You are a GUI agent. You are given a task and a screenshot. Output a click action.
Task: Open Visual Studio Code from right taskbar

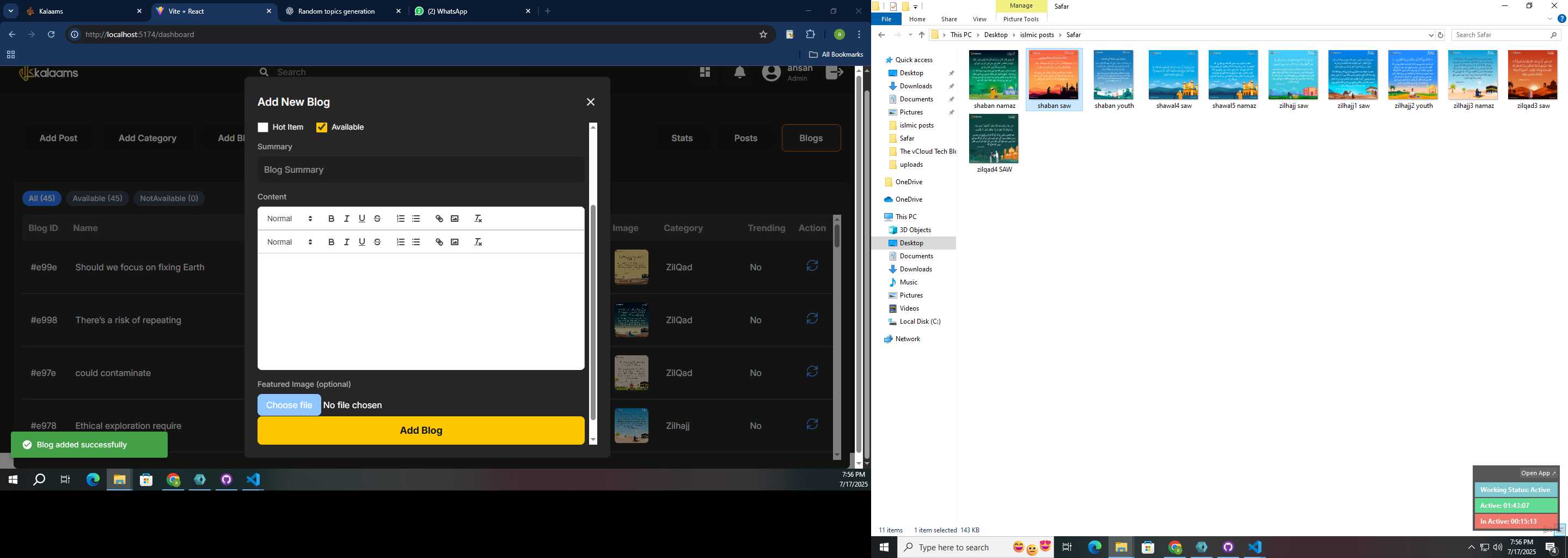(1254, 547)
